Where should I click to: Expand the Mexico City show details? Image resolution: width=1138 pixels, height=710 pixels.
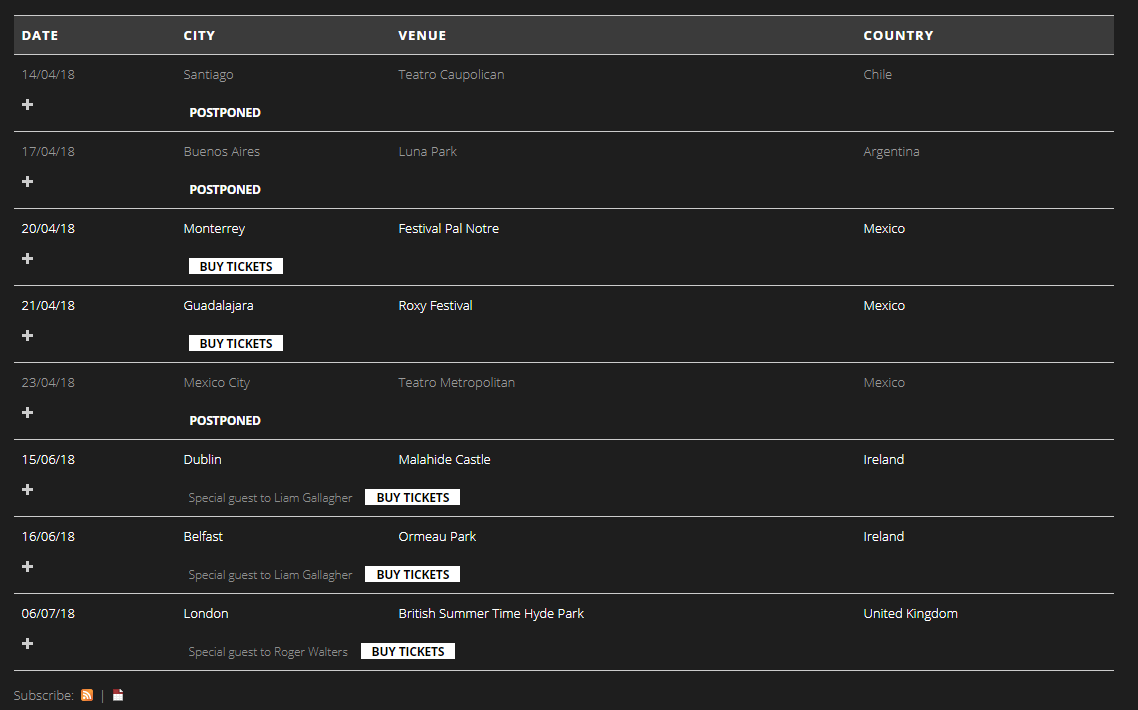pos(28,412)
